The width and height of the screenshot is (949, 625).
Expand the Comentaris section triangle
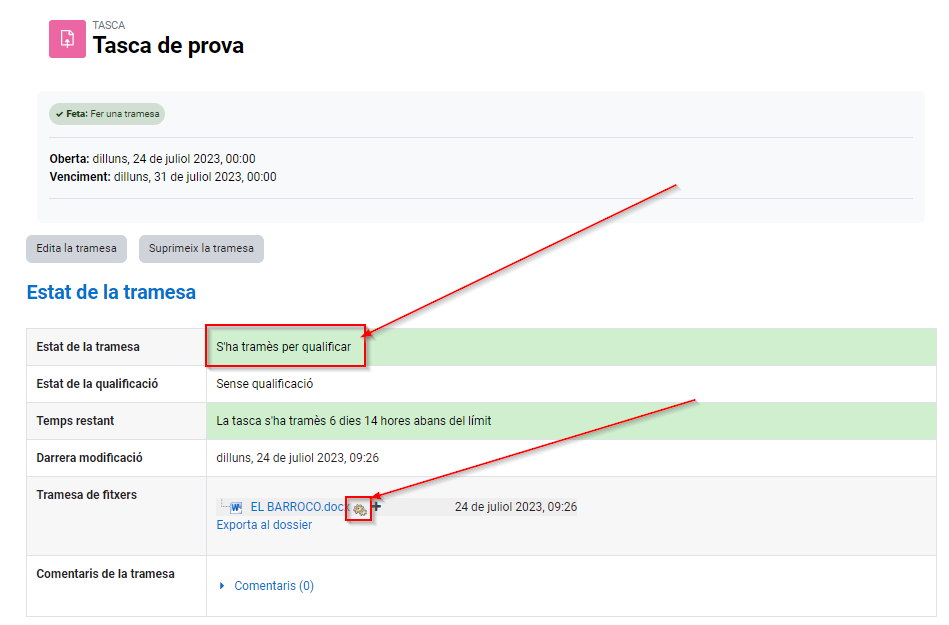point(222,586)
